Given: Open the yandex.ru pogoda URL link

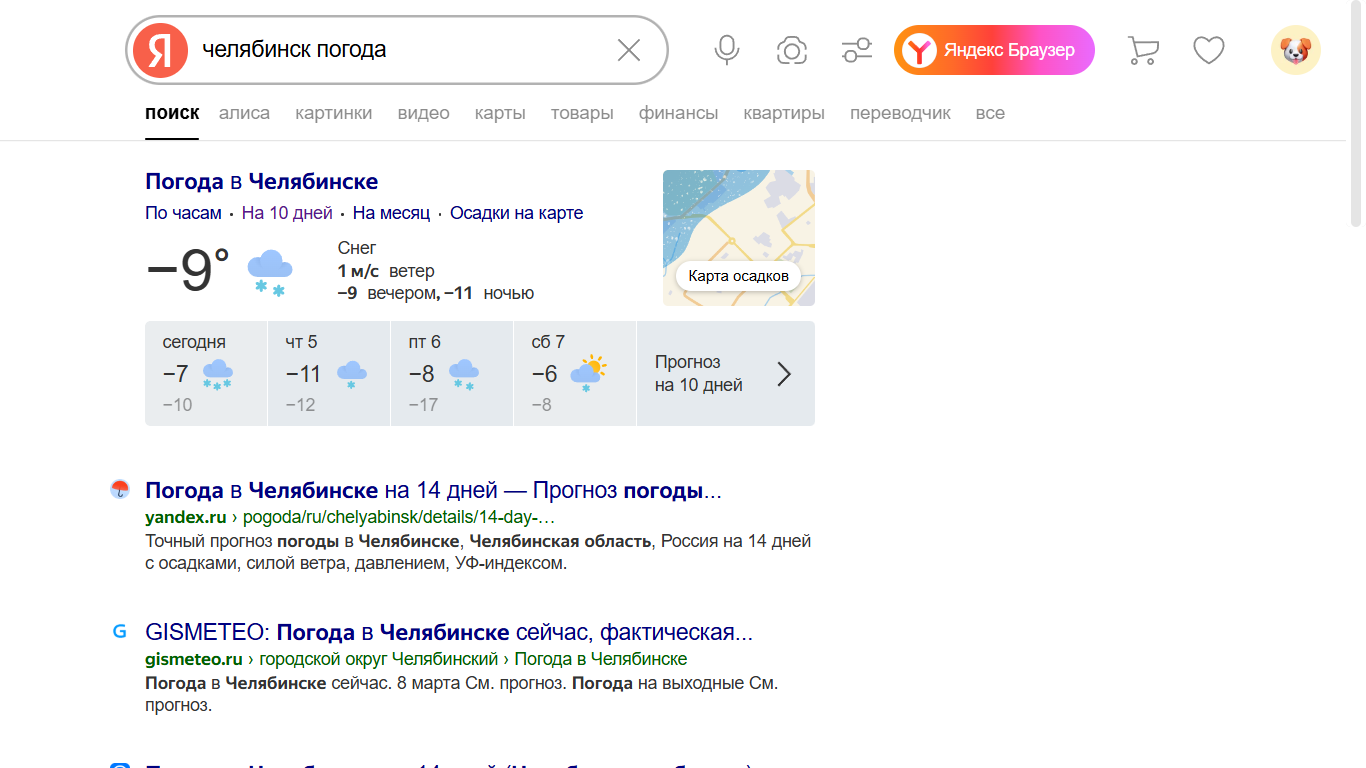Looking at the screenshot, I should [350, 517].
